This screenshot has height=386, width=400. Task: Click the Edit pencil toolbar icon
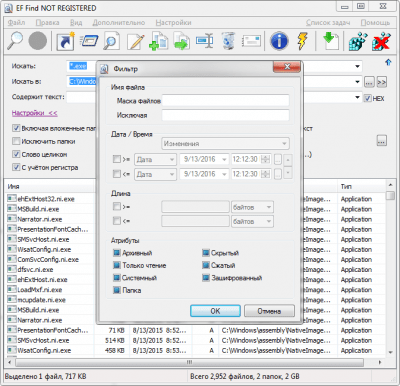pyautogui.click(x=136, y=41)
